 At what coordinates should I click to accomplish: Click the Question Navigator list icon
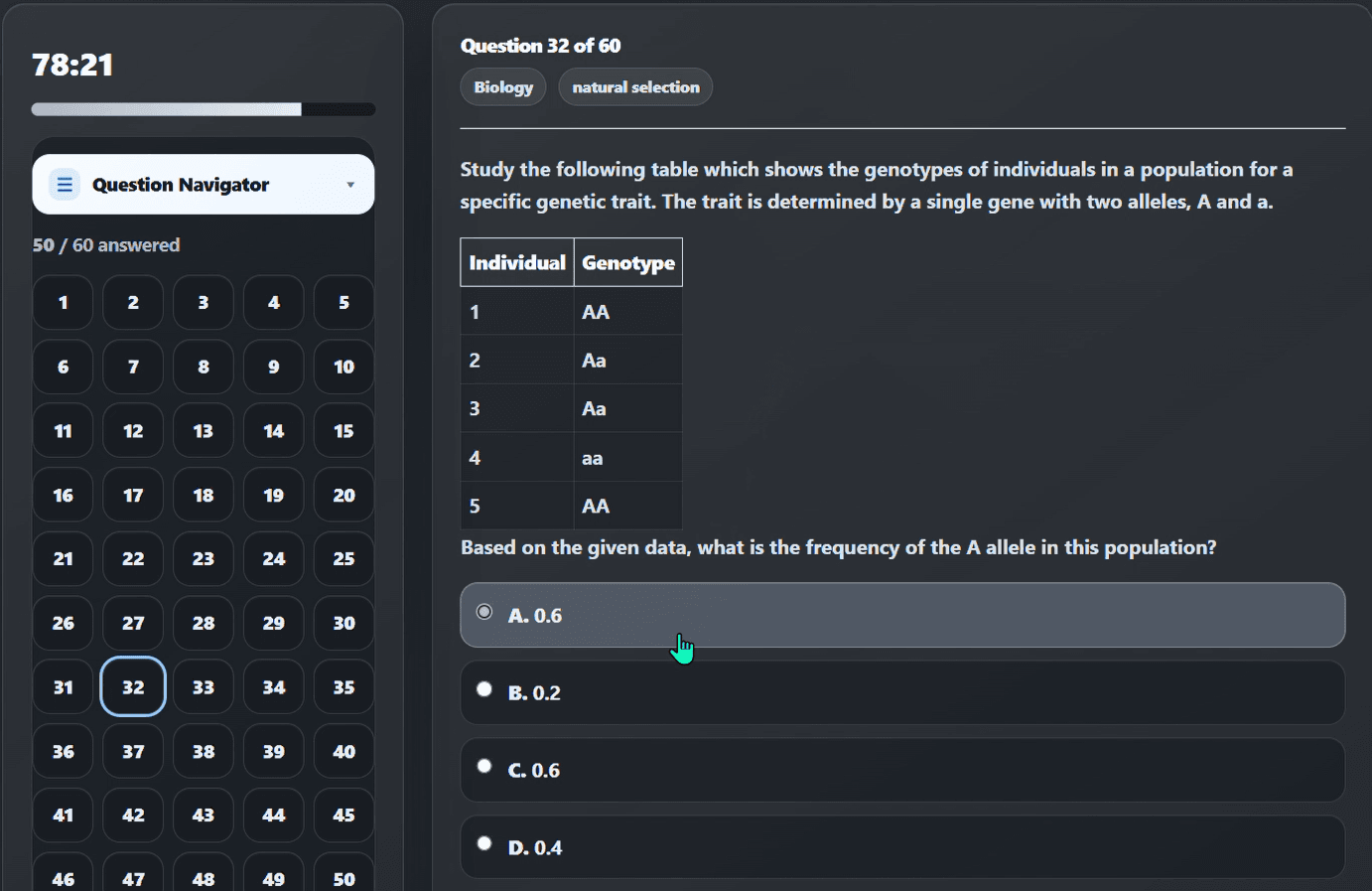click(x=65, y=185)
